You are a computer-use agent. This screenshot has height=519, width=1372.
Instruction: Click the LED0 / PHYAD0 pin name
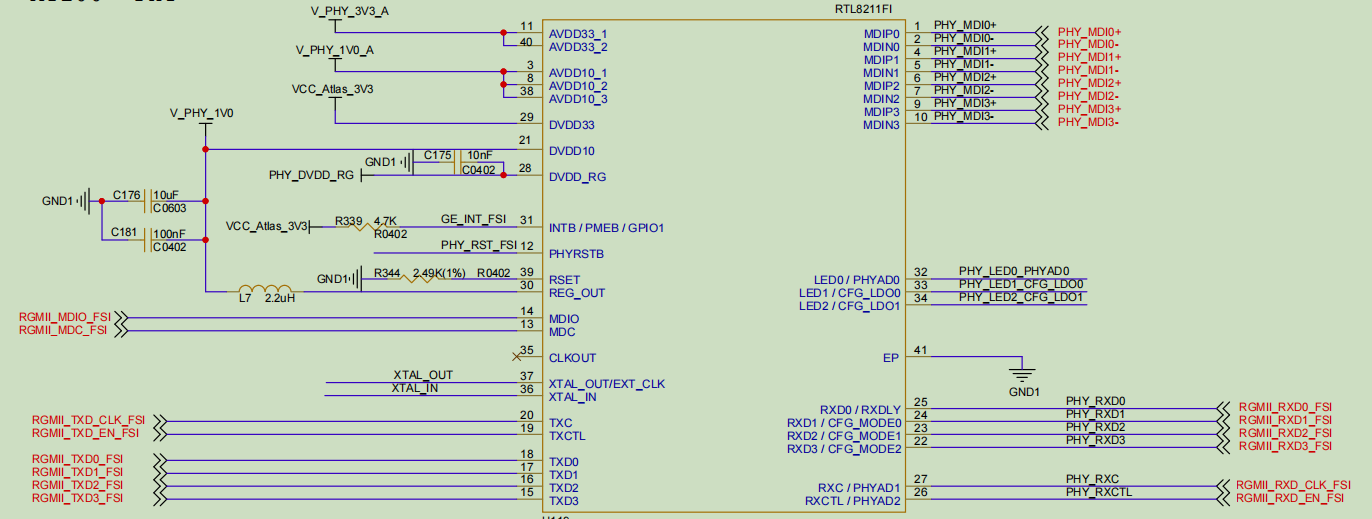[x=857, y=280]
